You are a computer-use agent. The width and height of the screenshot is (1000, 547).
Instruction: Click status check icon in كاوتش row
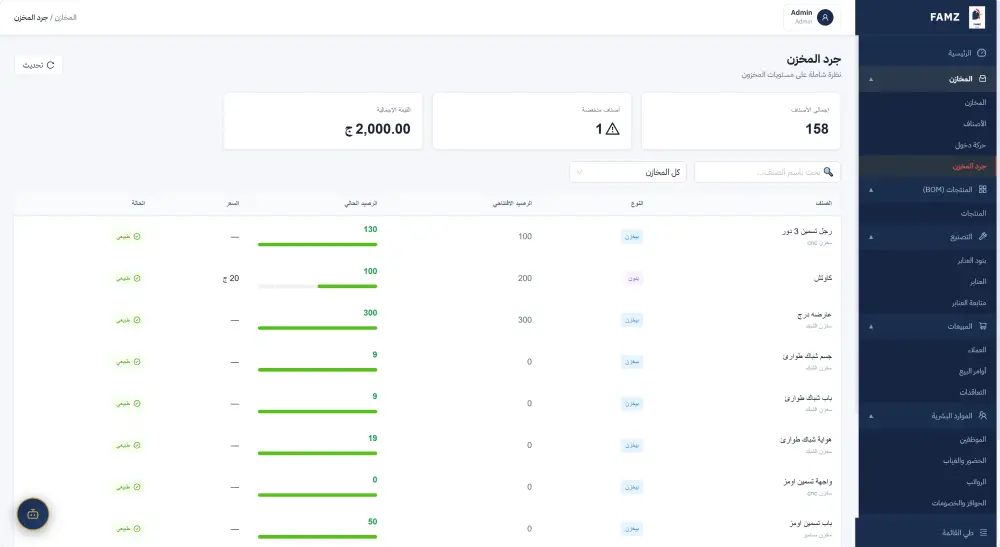pyautogui.click(x=136, y=278)
